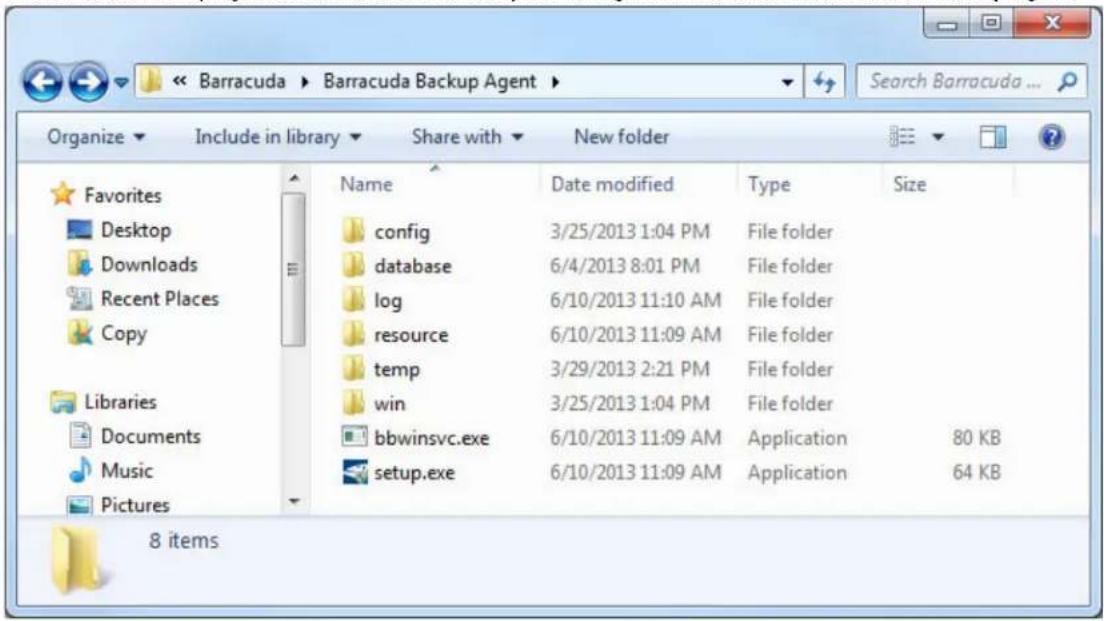This screenshot has width=1104, height=621.
Task: Click the Desktop icon in navigation pane
Action: 80,230
